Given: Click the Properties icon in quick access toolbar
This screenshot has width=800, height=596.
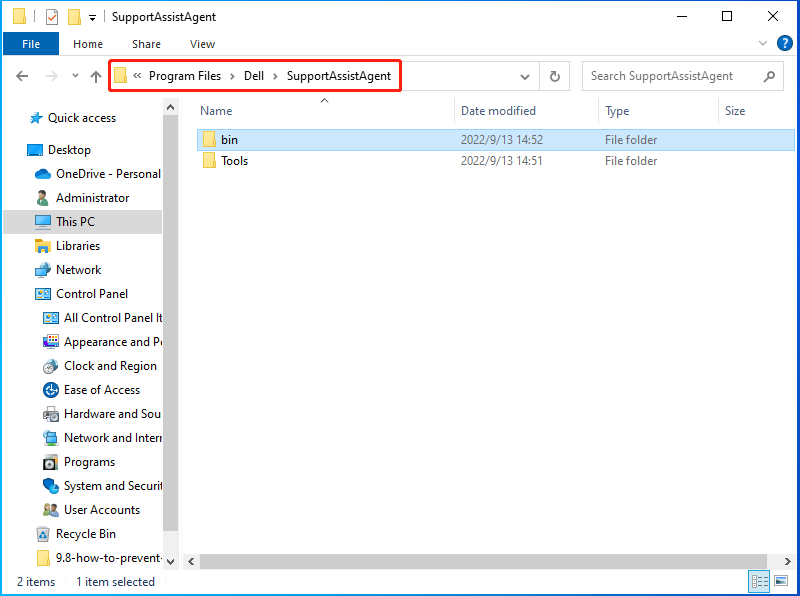Looking at the screenshot, I should point(52,17).
